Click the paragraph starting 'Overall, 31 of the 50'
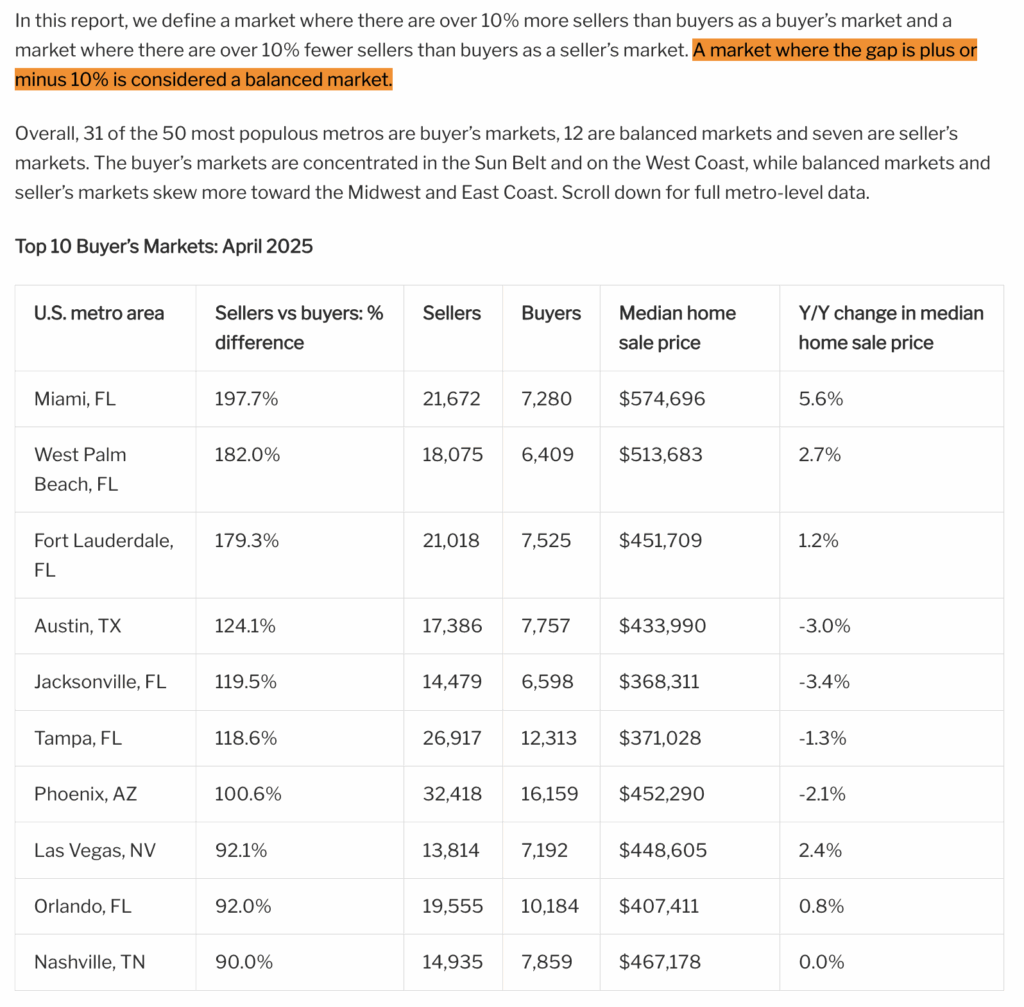1024x1007 pixels. pyautogui.click(x=503, y=163)
